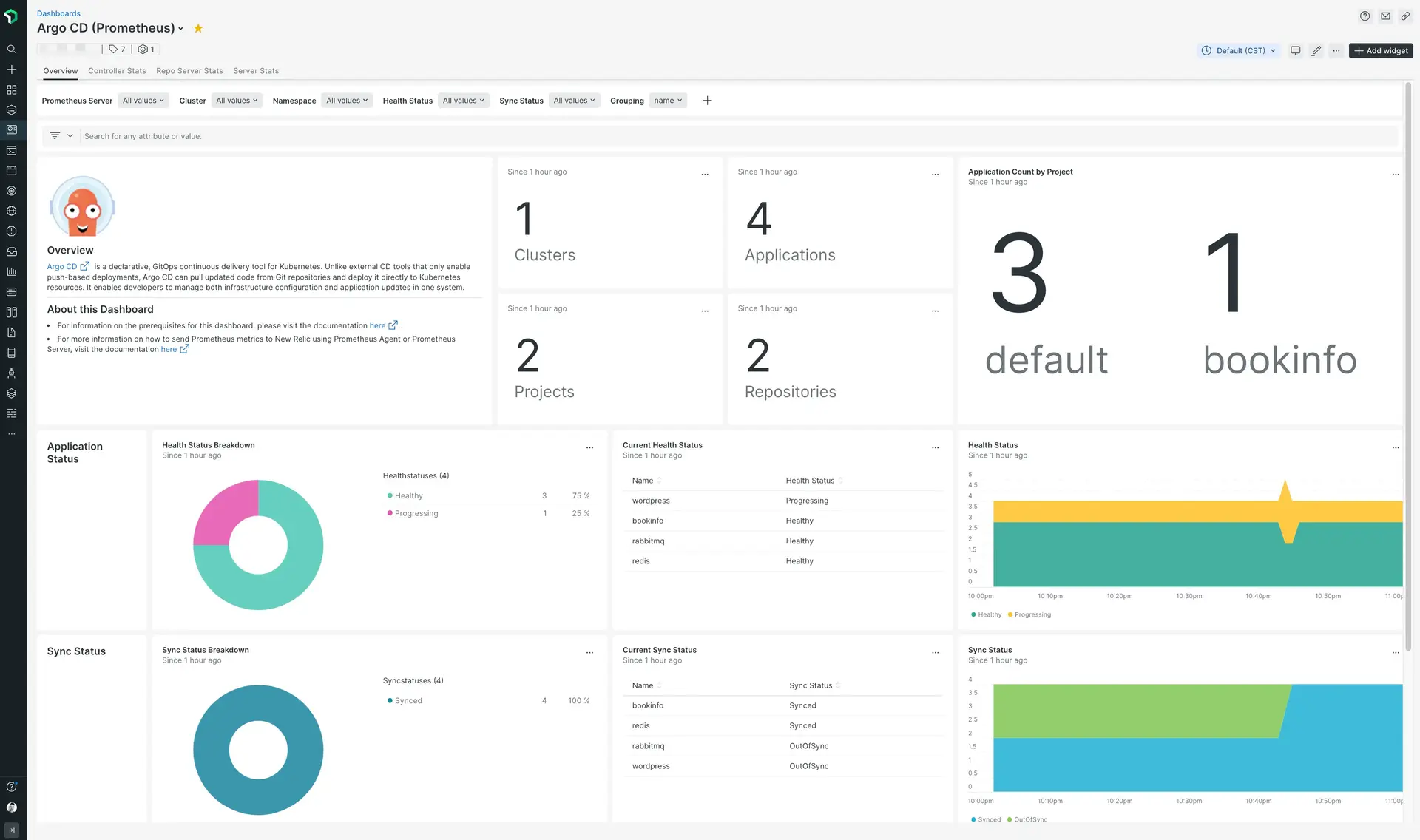
Task: Click the infrastructure/layers icon in sidebar
Action: click(x=12, y=393)
